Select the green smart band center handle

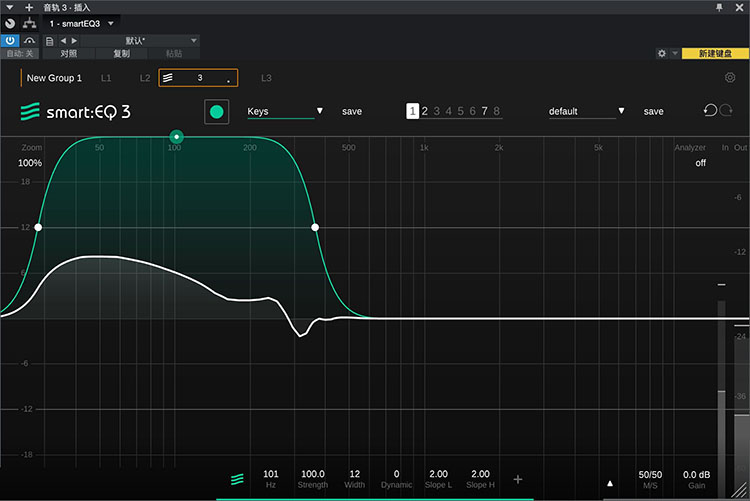click(176, 137)
